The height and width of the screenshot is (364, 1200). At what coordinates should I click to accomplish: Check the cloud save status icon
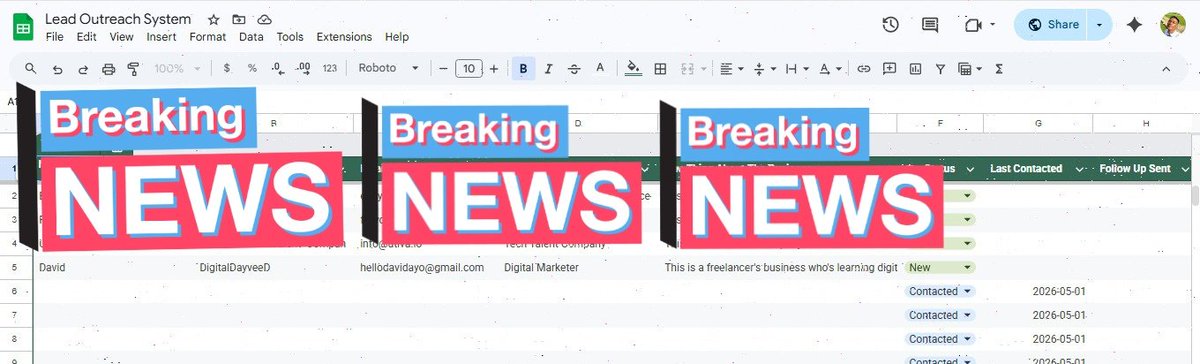point(264,20)
